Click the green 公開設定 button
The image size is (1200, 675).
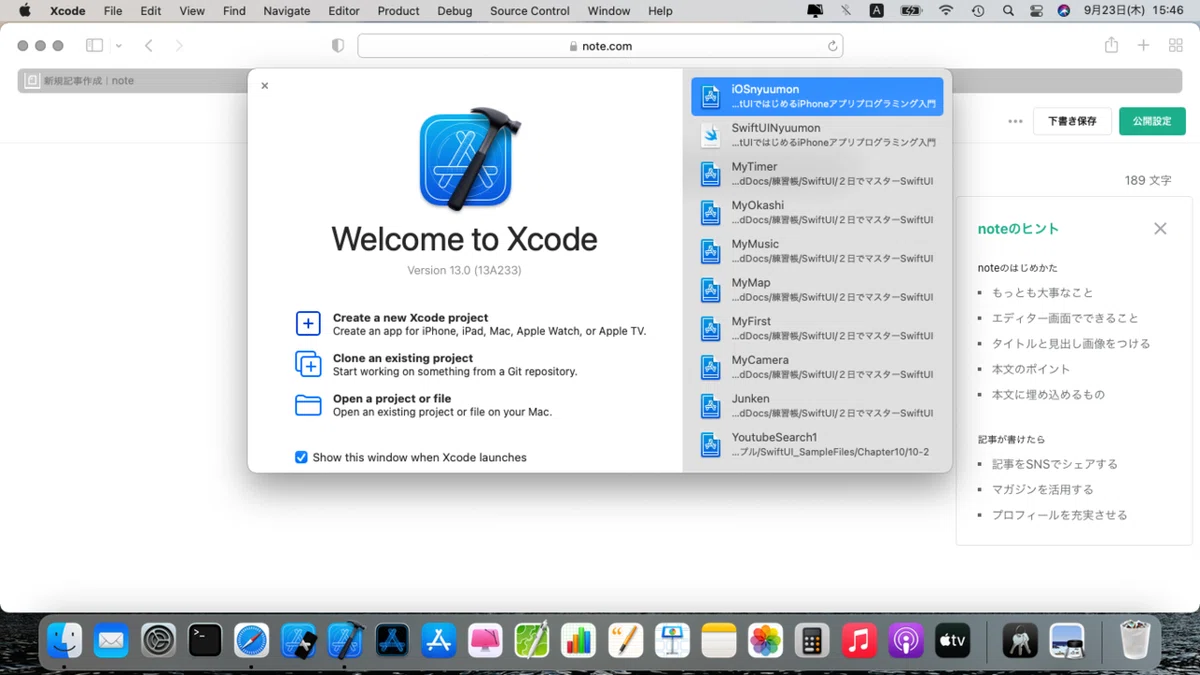1151,121
